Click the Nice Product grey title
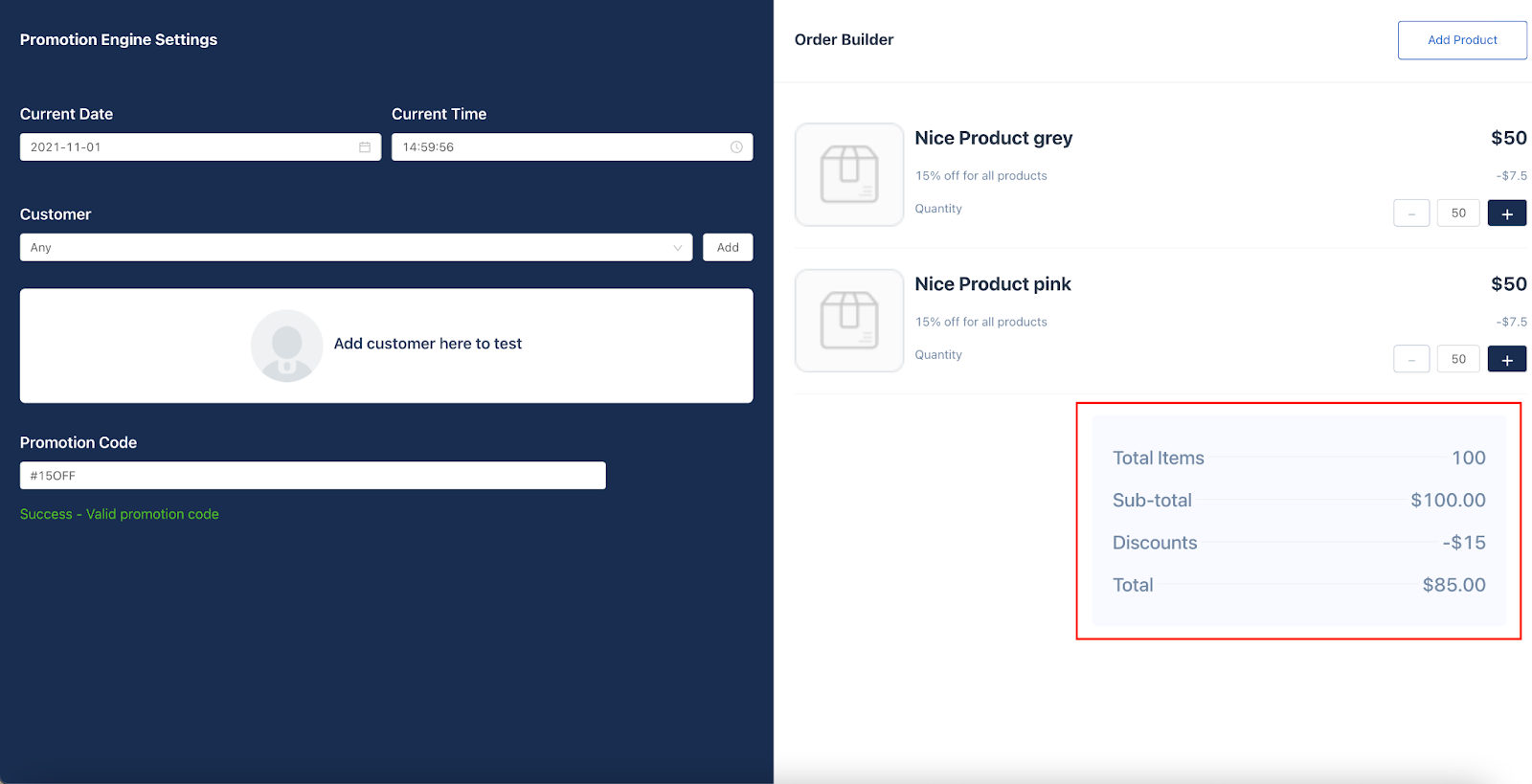Screen dimensions: 1532x784 pyautogui.click(x=994, y=139)
